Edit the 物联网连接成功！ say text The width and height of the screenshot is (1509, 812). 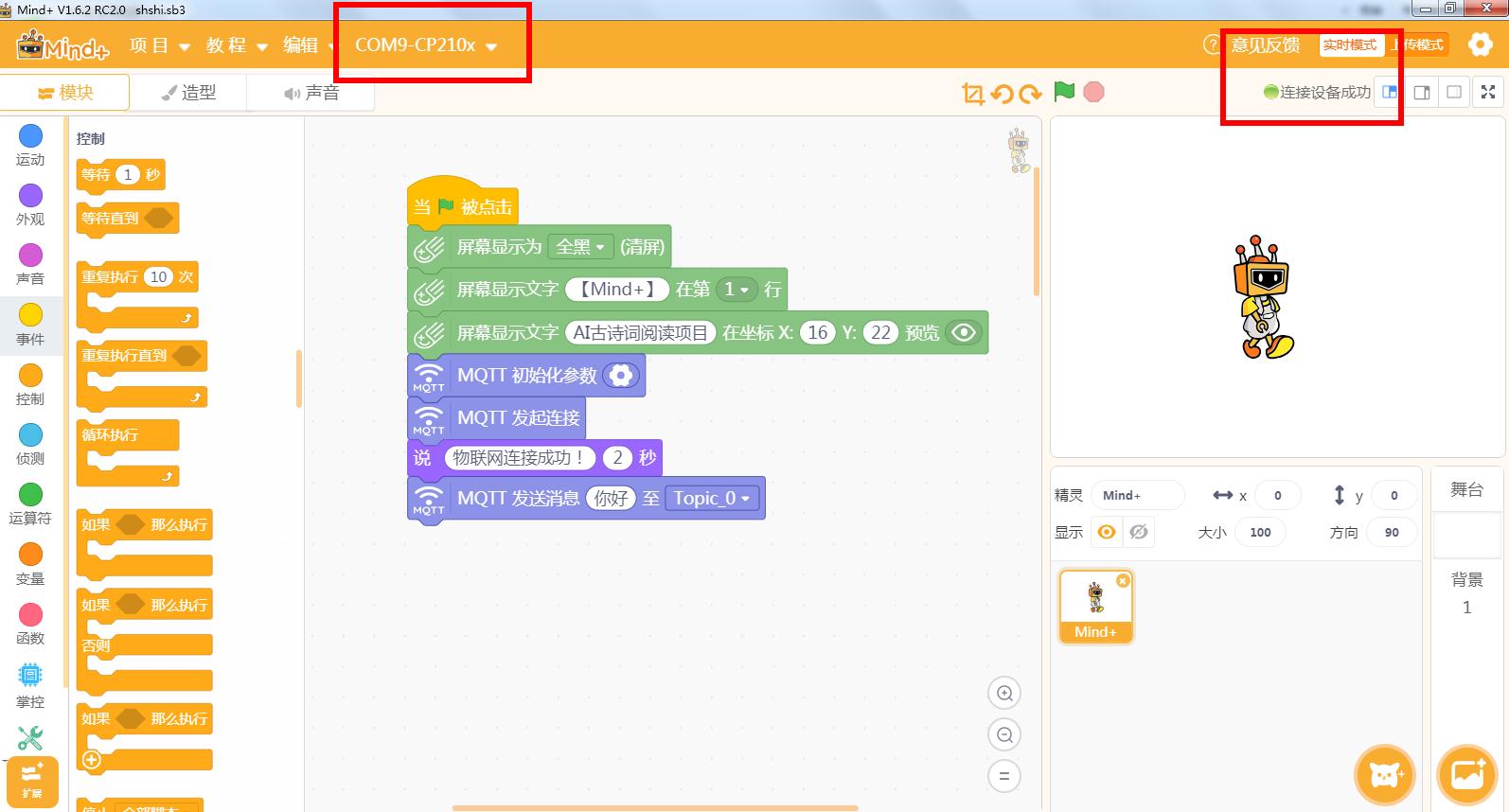519,458
